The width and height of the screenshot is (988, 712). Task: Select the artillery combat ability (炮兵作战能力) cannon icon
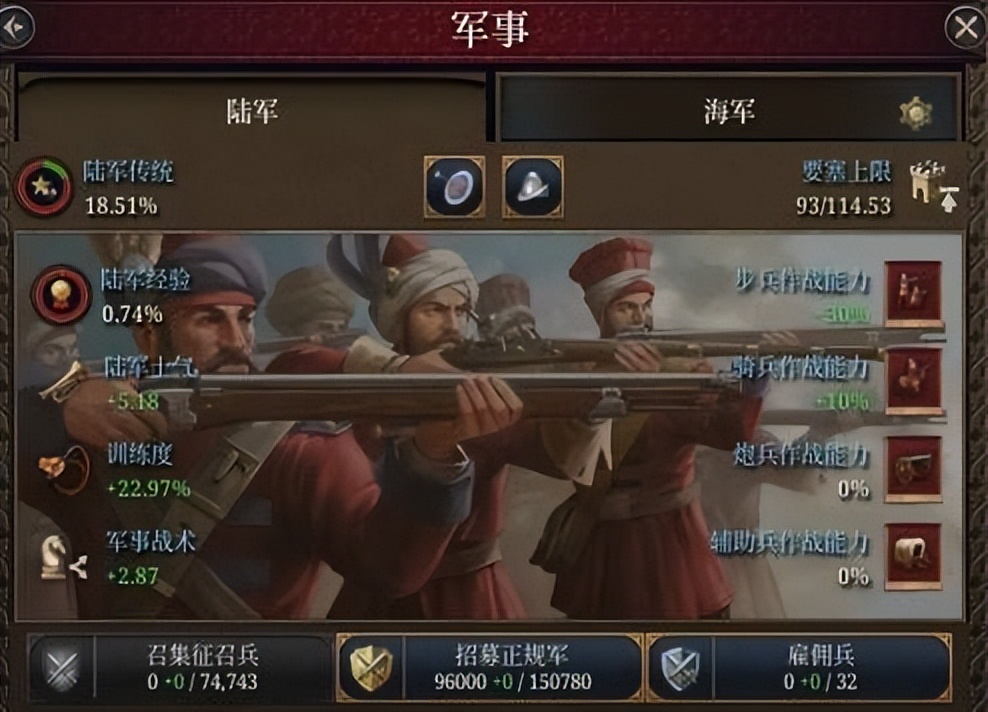point(914,469)
